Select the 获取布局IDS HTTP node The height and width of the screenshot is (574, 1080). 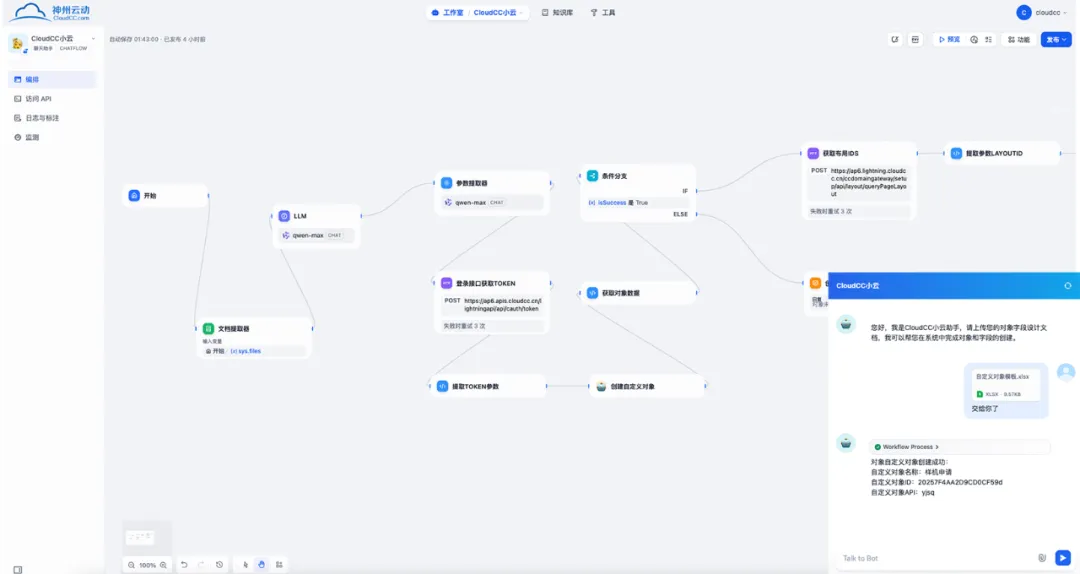coord(860,182)
